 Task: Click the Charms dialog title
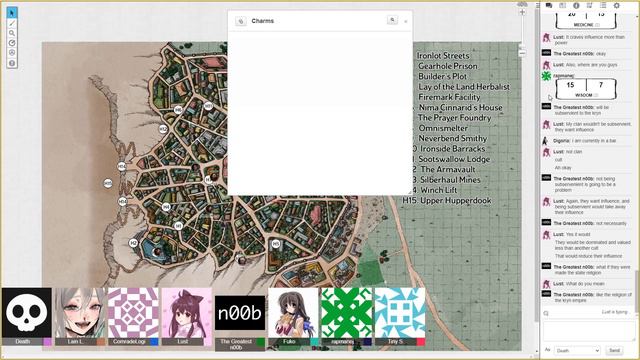[x=263, y=21]
